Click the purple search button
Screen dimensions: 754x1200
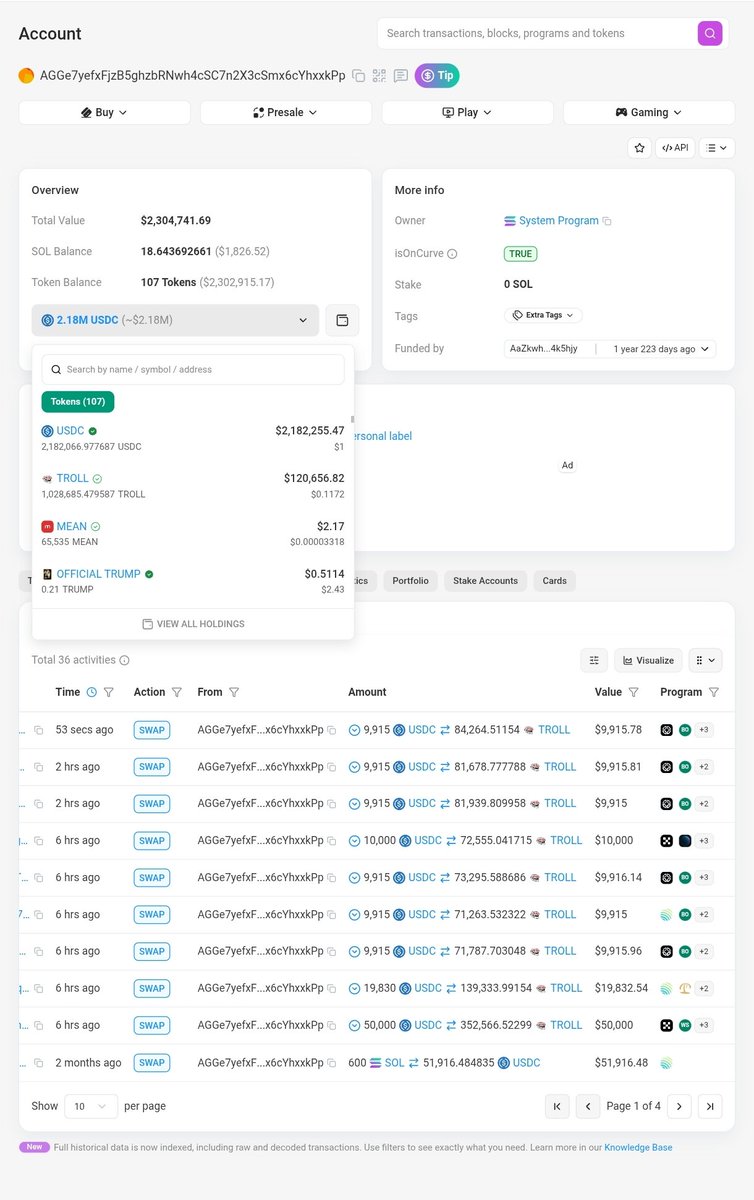coord(710,33)
